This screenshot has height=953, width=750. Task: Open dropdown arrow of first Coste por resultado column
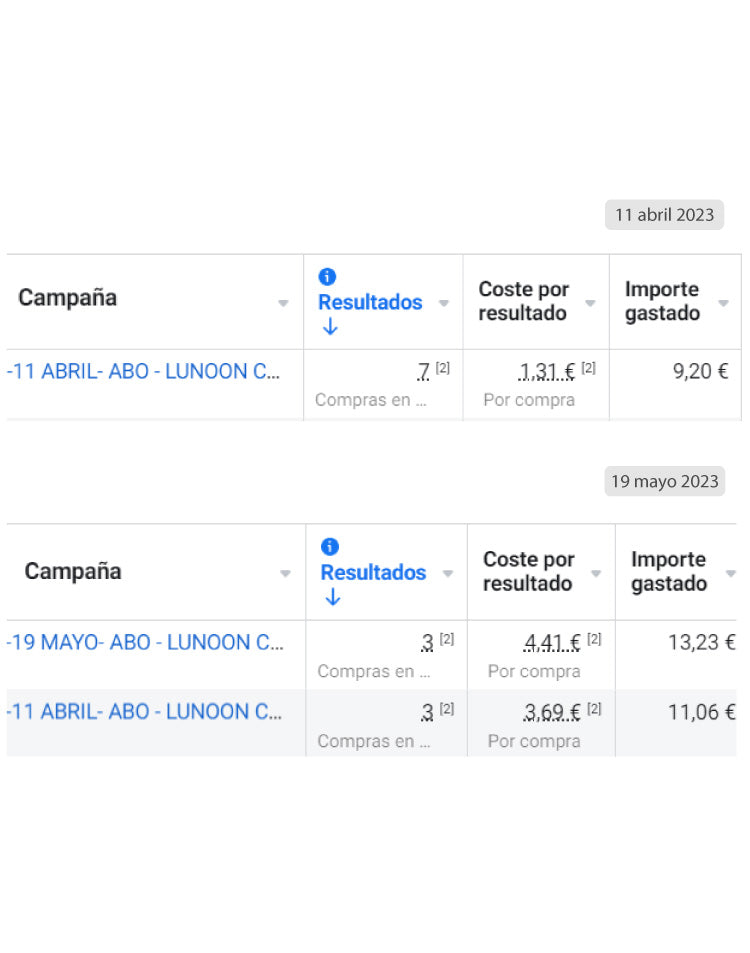pyautogui.click(x=590, y=303)
